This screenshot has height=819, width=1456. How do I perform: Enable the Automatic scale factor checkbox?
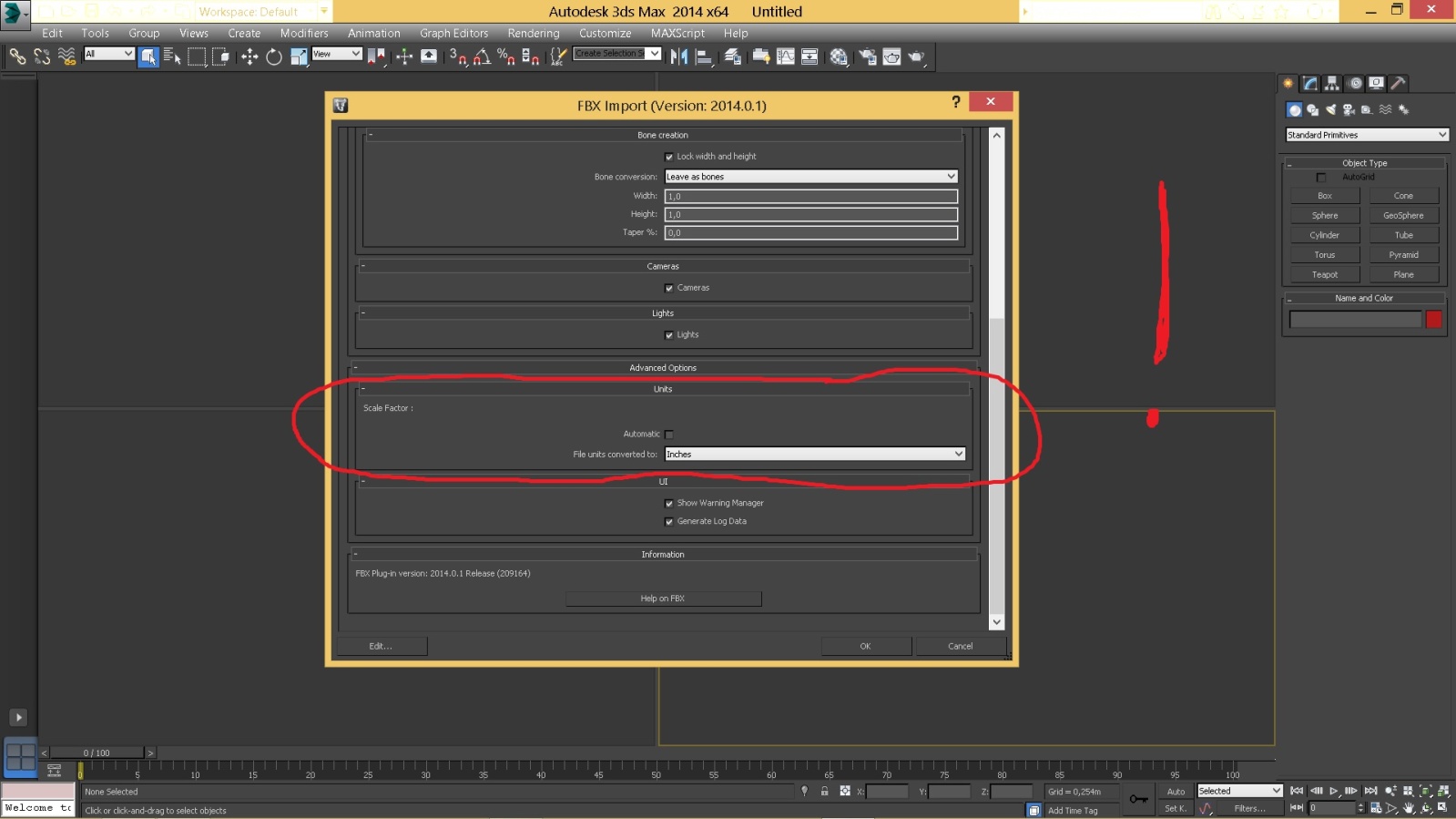tap(669, 435)
